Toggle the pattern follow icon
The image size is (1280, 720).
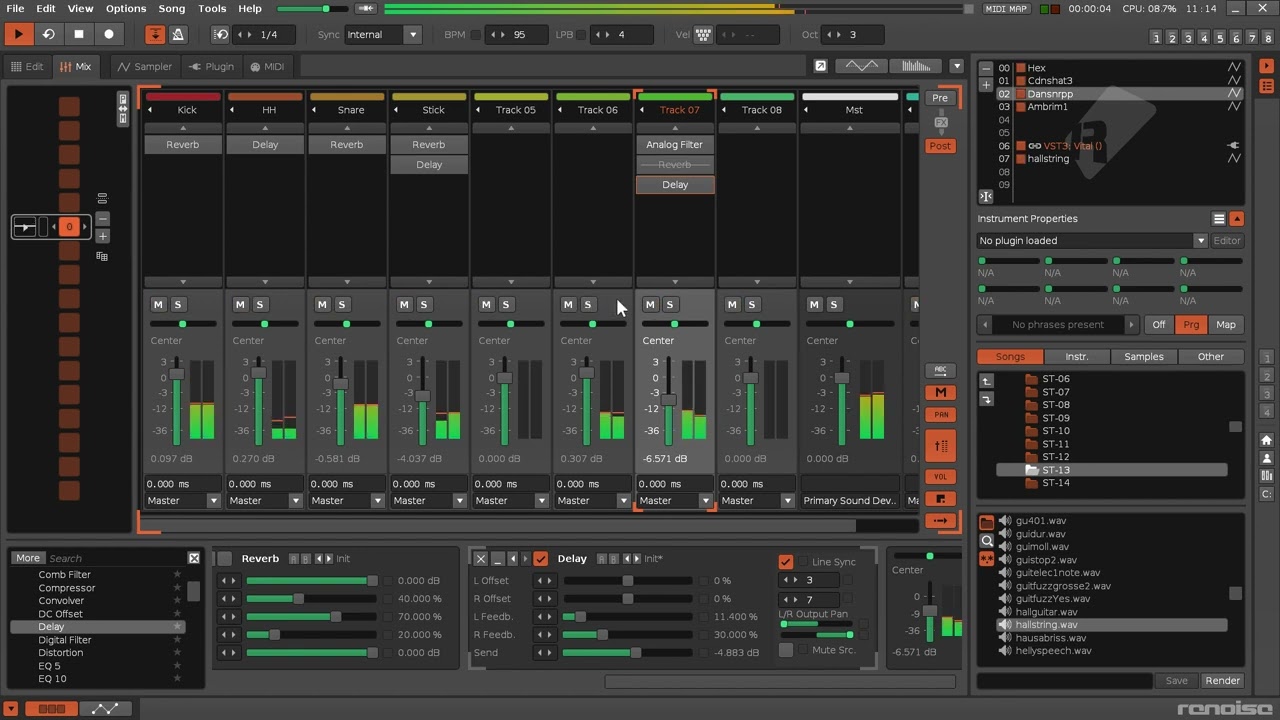(155, 34)
